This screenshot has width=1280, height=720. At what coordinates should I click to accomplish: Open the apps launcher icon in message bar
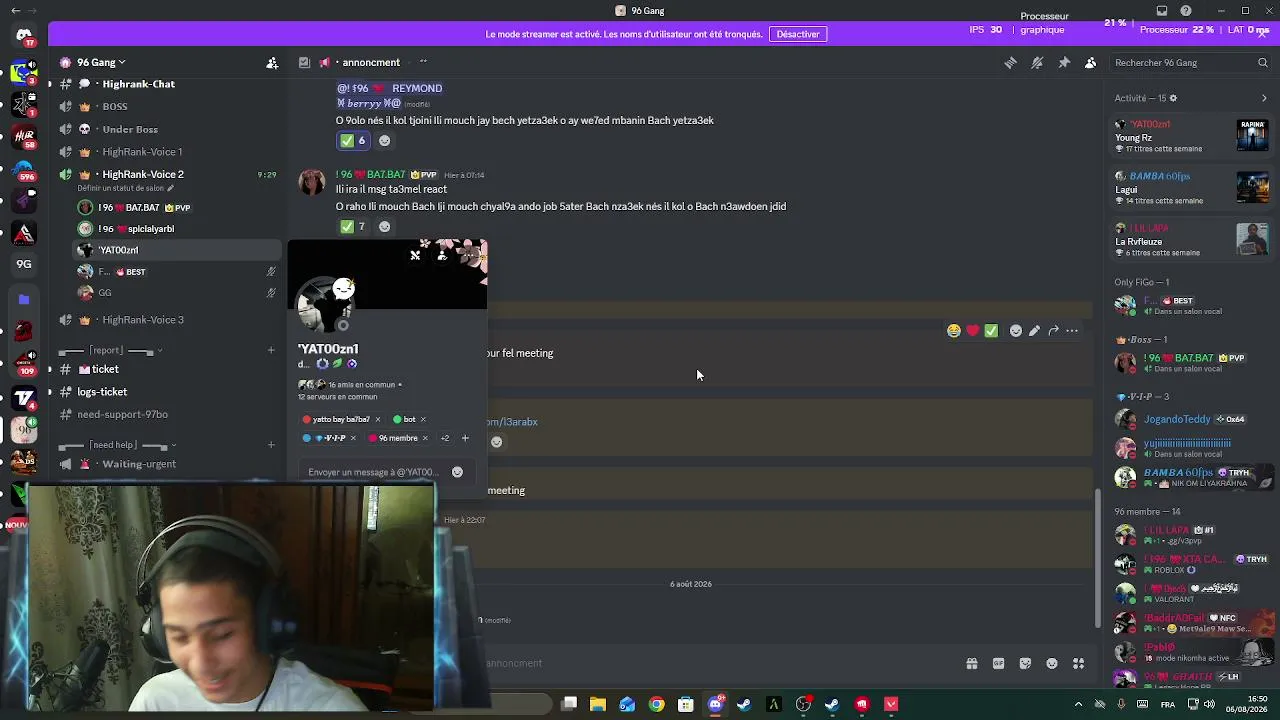point(1079,663)
